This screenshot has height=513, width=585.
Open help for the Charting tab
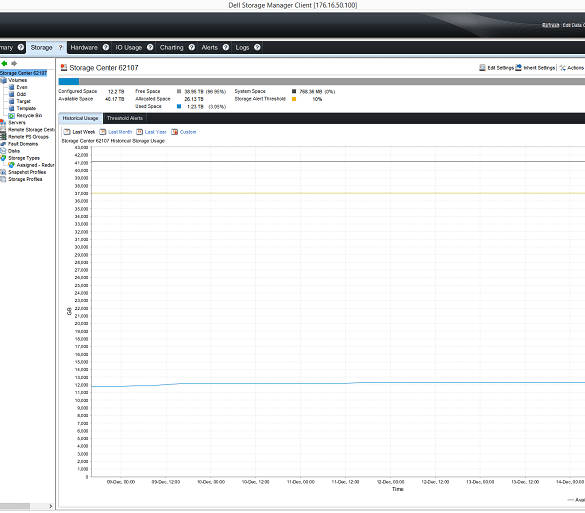click(x=192, y=47)
